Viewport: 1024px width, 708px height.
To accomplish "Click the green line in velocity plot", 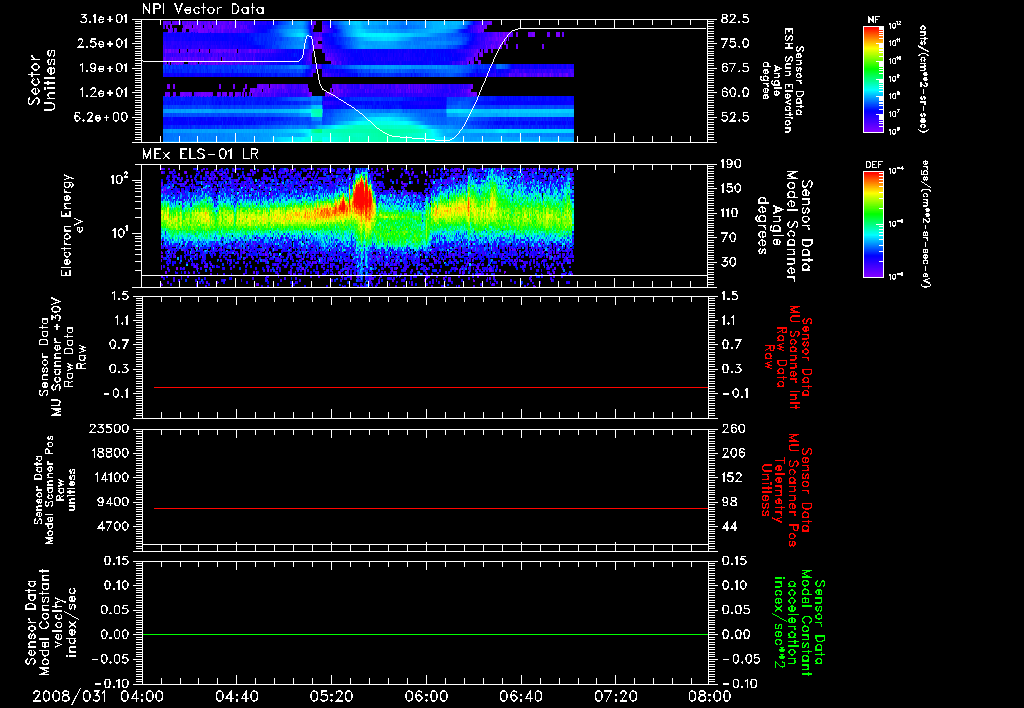I will (425, 634).
